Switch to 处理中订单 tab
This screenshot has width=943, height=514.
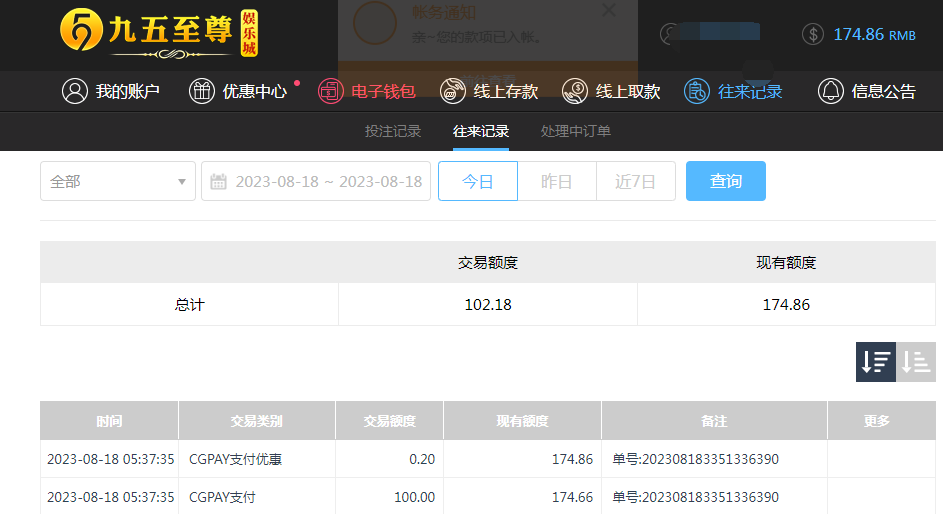pos(576,131)
